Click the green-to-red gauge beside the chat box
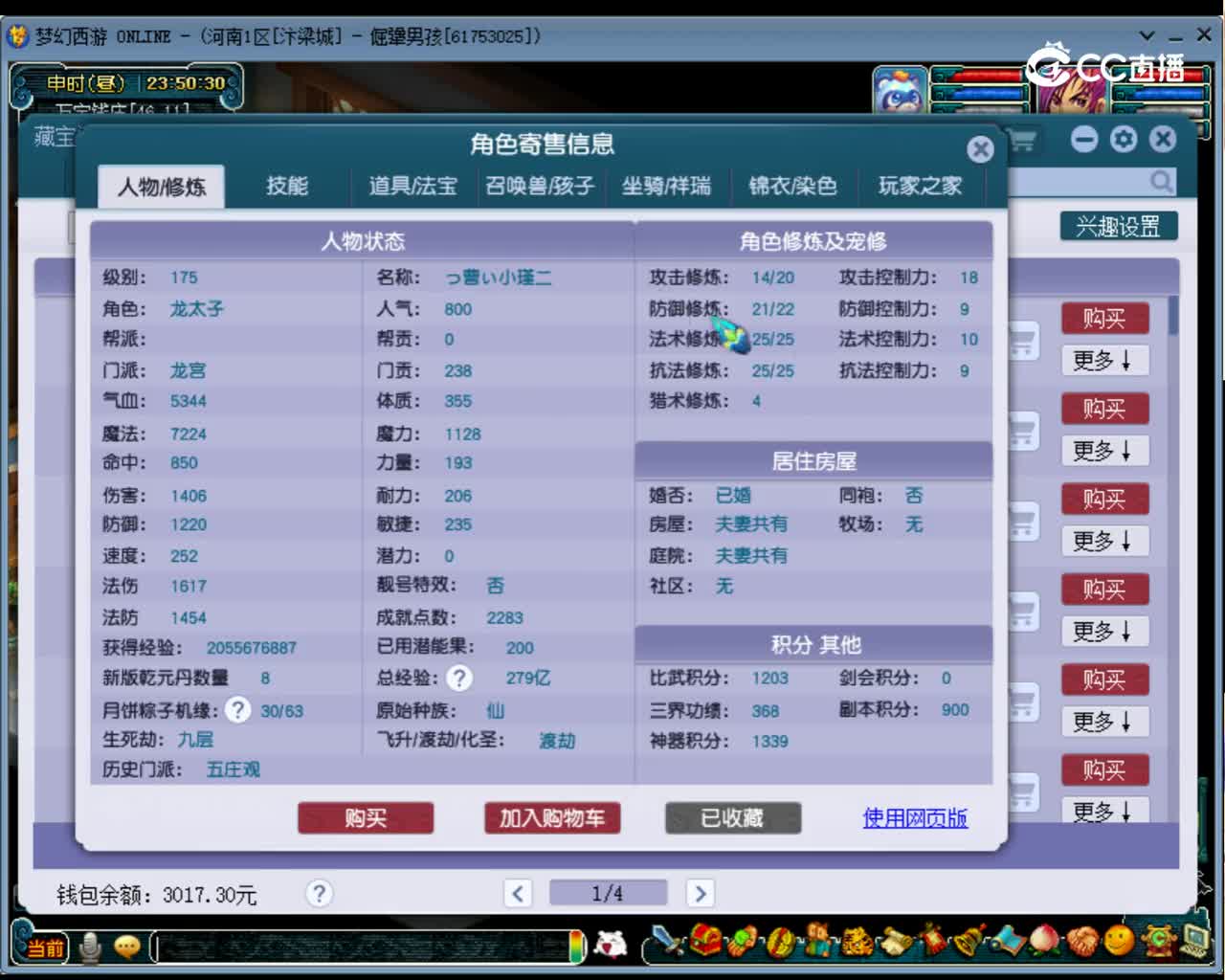The width and height of the screenshot is (1225, 980). click(x=577, y=947)
